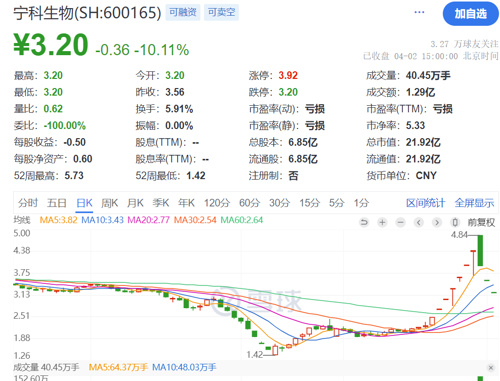This screenshot has width=500, height=381.
Task: Open the 前复权 adjustment dropdown
Action: pyautogui.click(x=481, y=222)
